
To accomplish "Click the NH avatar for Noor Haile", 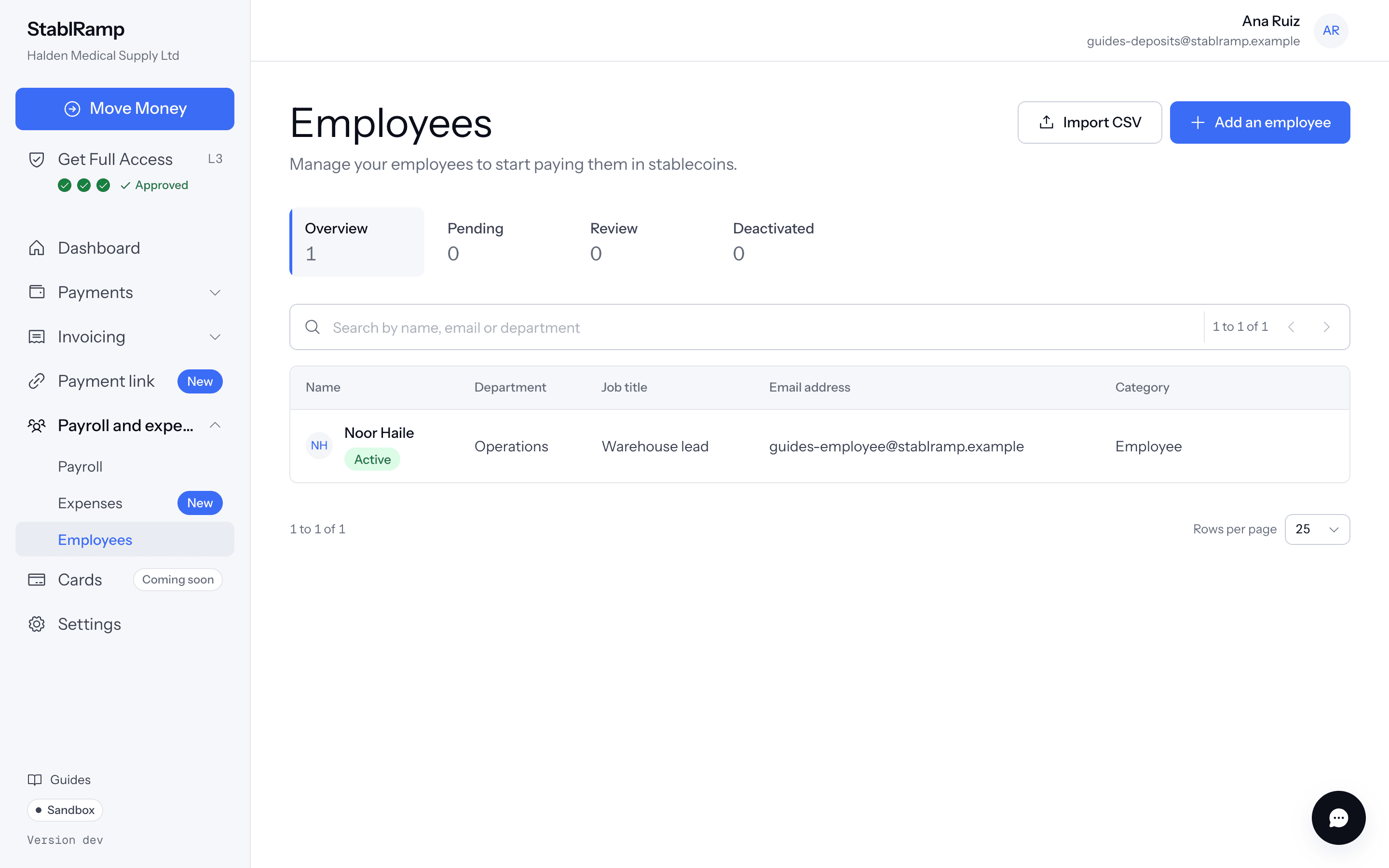I will click(x=319, y=446).
